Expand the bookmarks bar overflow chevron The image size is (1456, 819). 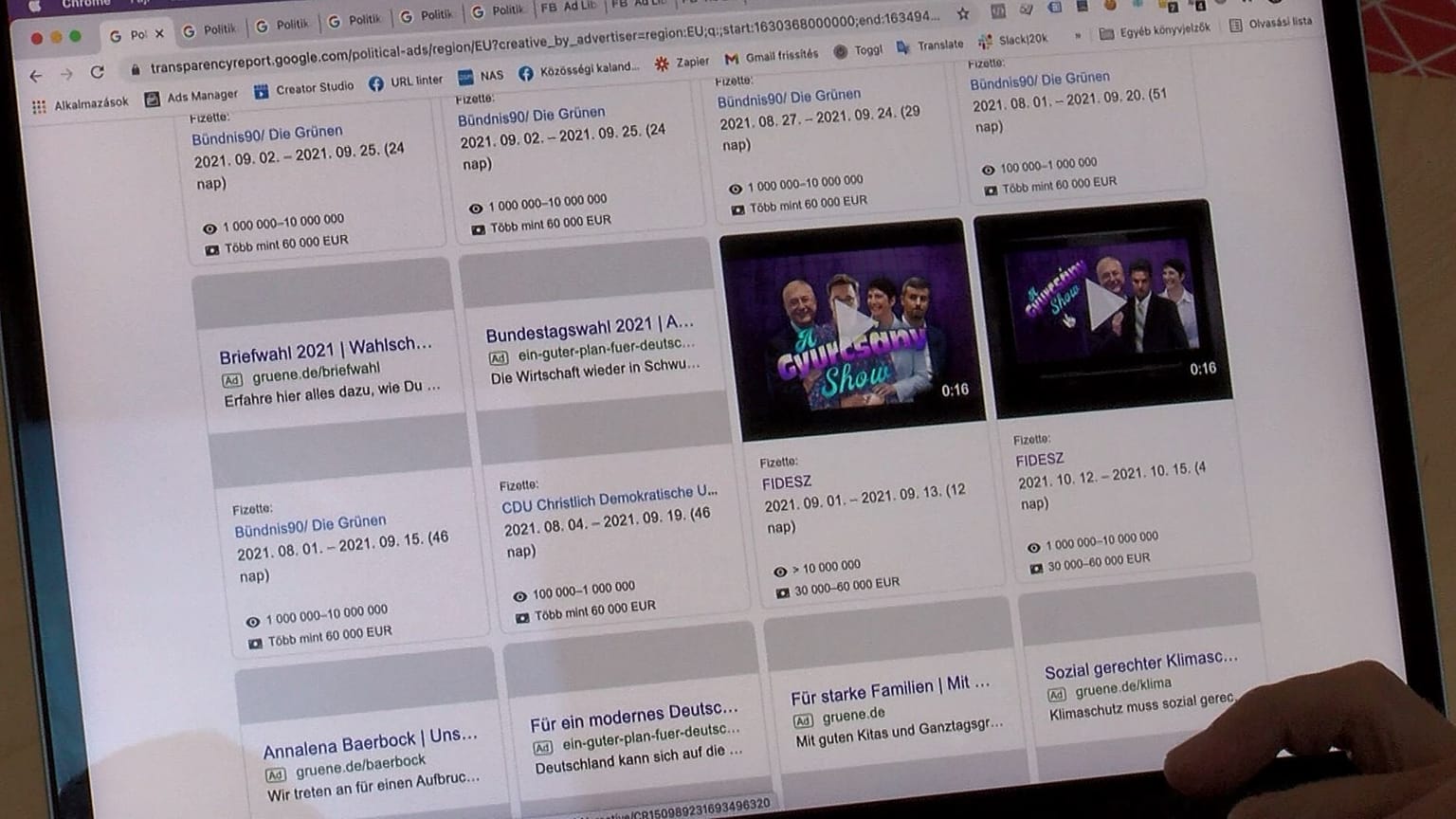[1077, 36]
